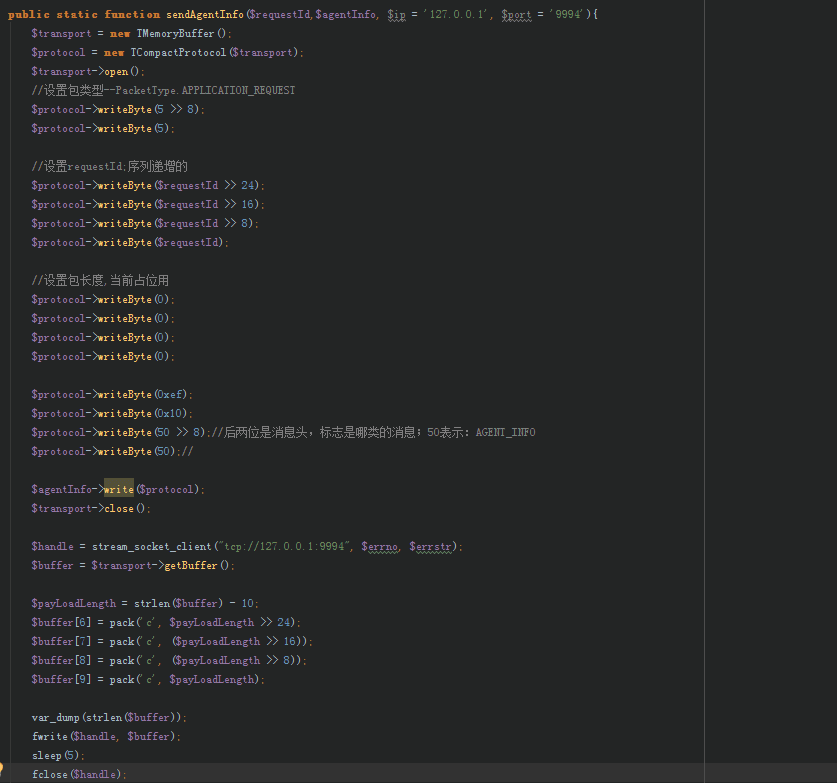Screen dimensions: 837x783
Task: Click the underlined $errstr variable
Action: [x=433, y=546]
